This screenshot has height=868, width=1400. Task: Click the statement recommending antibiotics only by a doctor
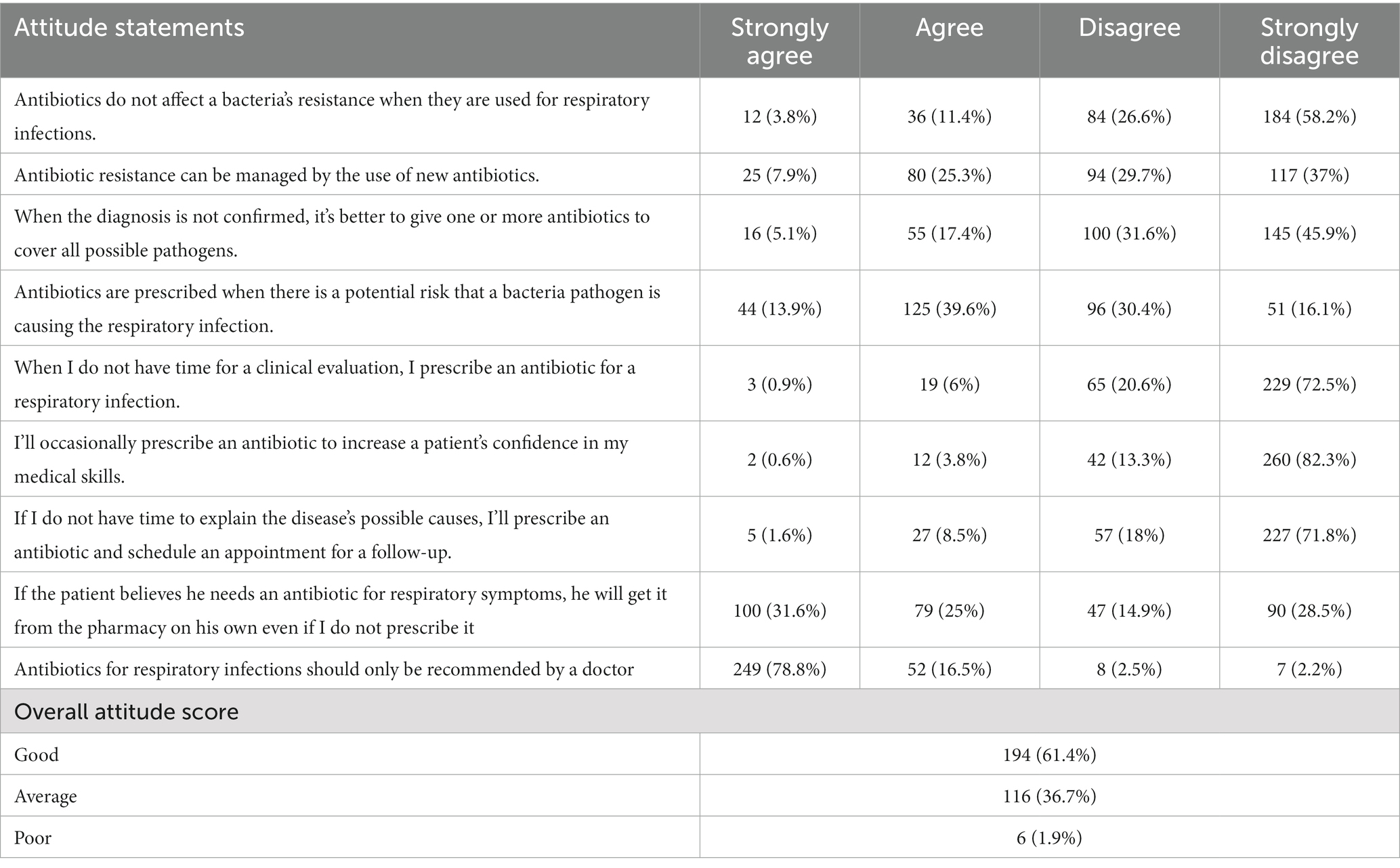[x=324, y=670]
